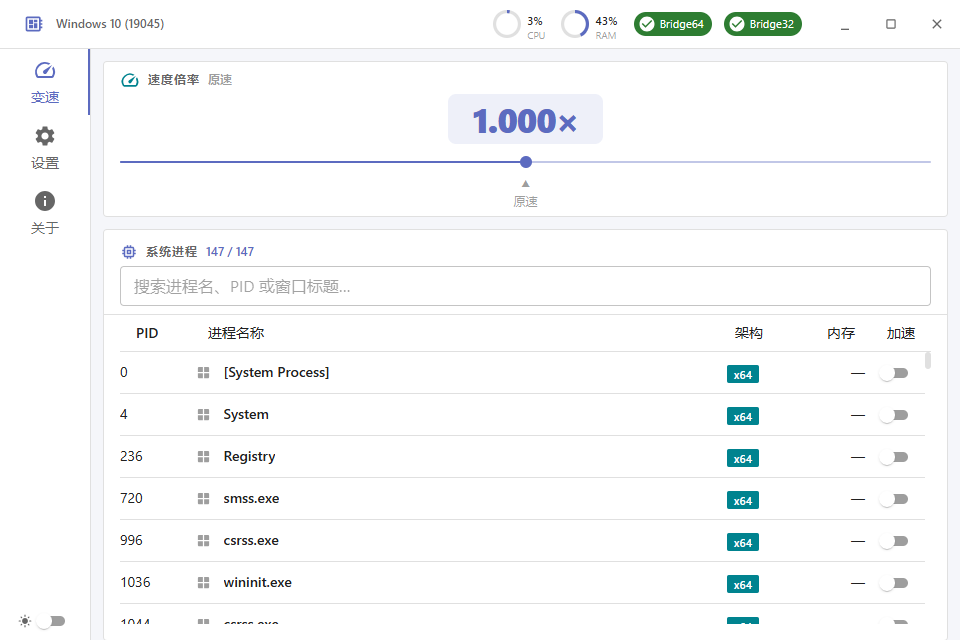The height and width of the screenshot is (640, 960).
Task: Click the 加速 column header
Action: (x=901, y=333)
